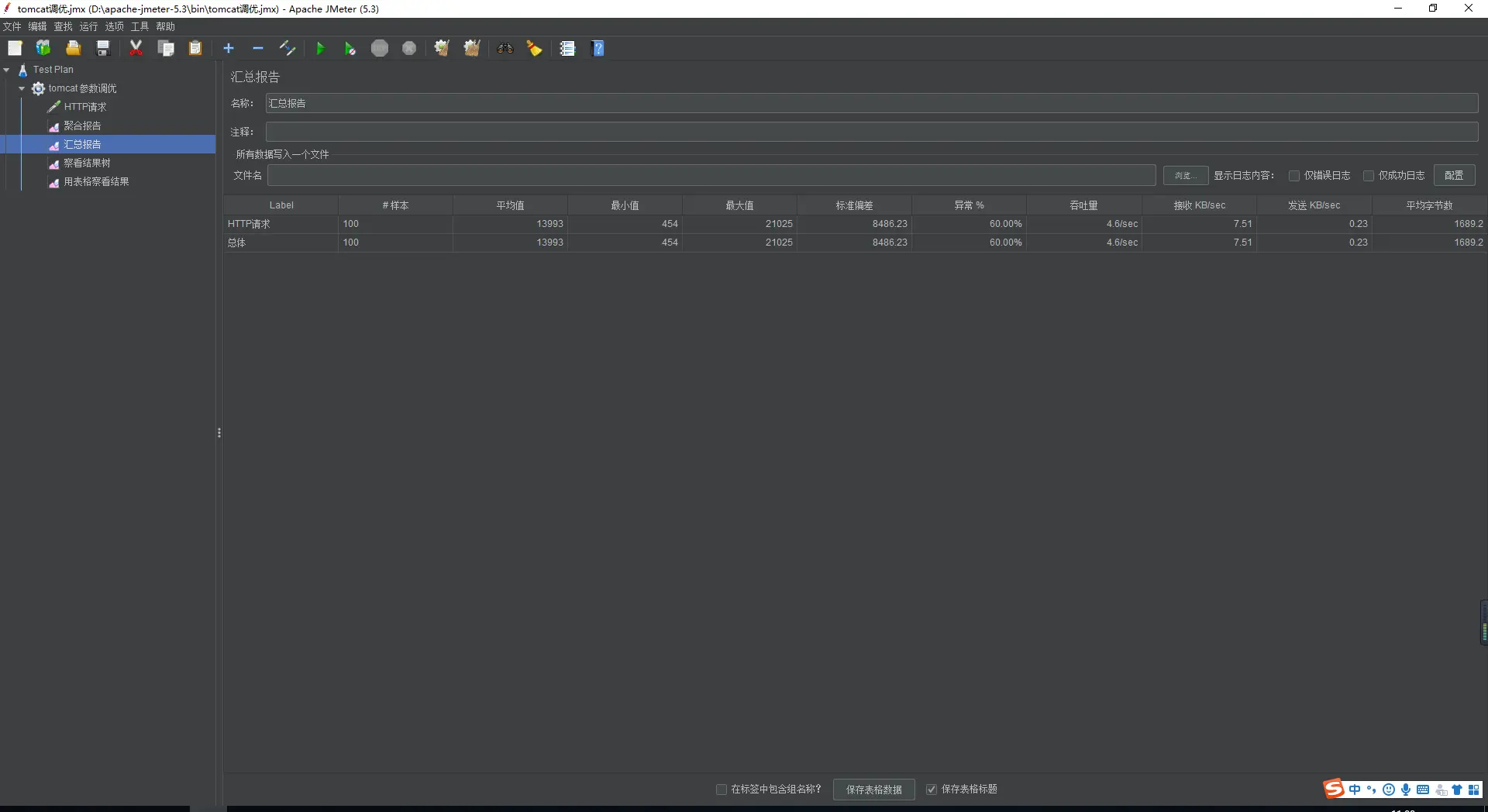Click the Paste clipboard icon
1488x812 pixels.
(195, 48)
